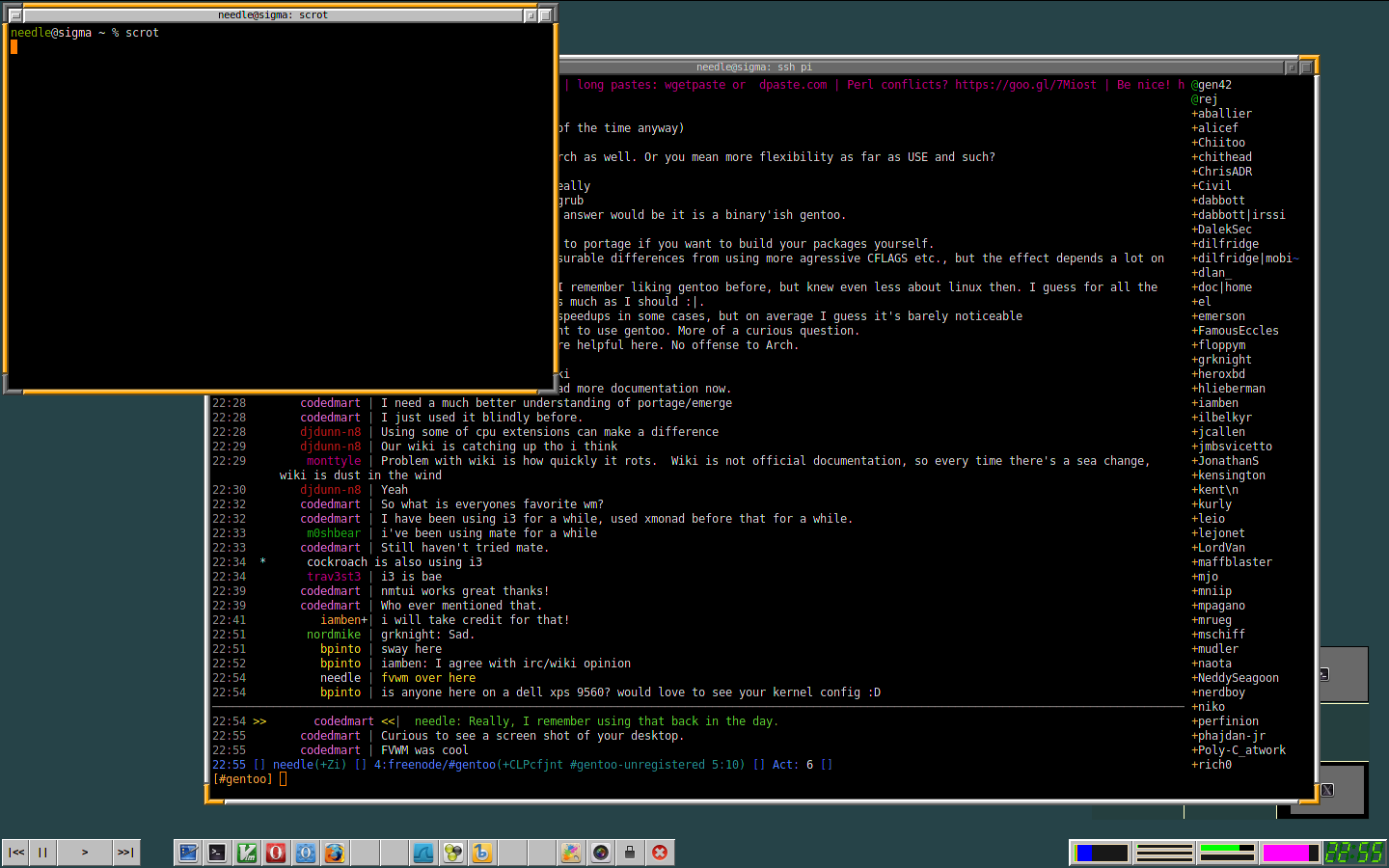Screen dimensions: 1389x868
Task: Start Firefox from the panel
Action: [x=335, y=853]
